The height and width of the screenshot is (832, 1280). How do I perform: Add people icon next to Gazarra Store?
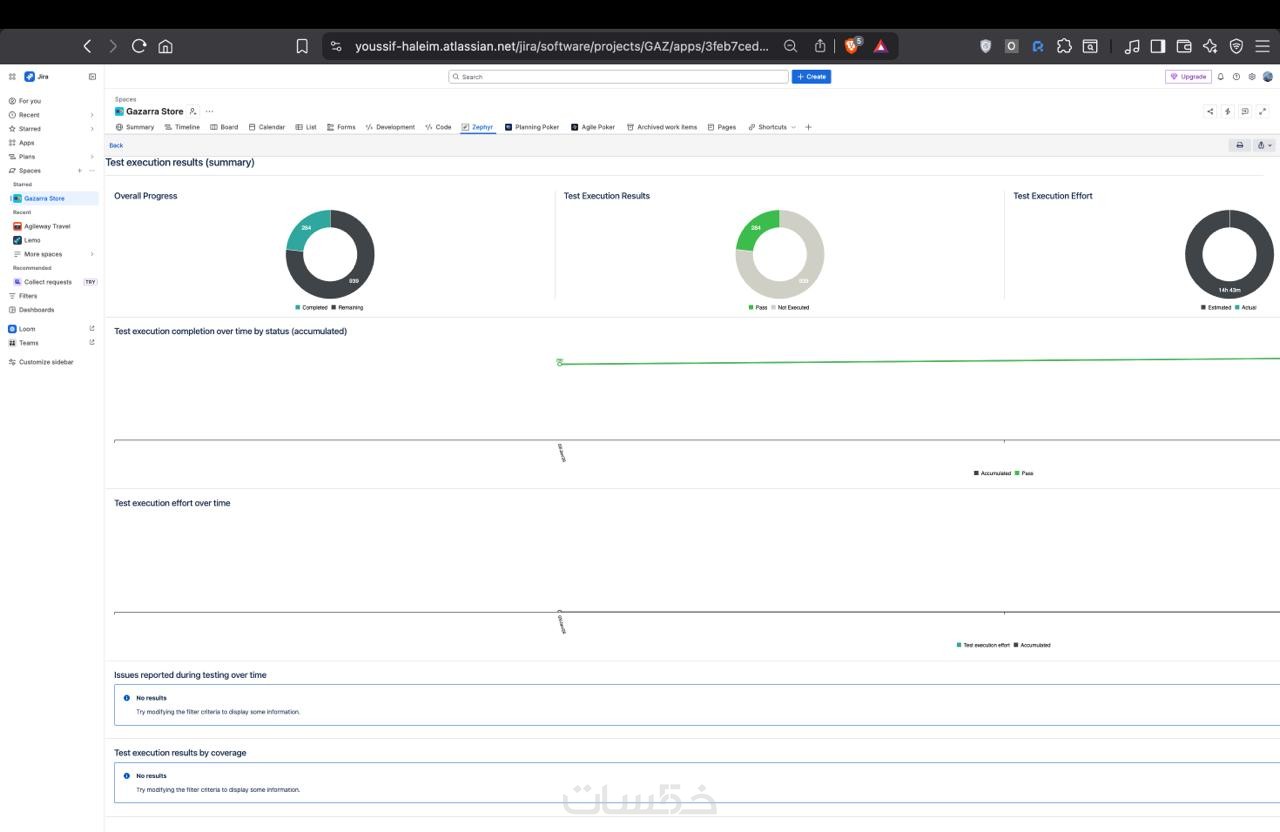193,111
